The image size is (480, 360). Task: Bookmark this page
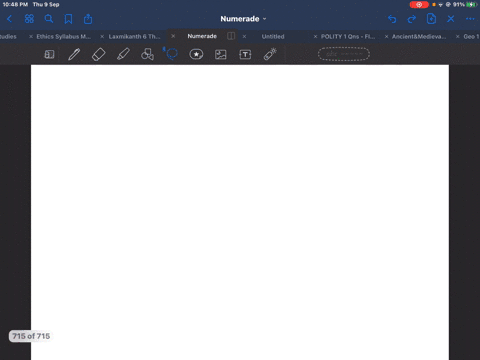point(68,19)
